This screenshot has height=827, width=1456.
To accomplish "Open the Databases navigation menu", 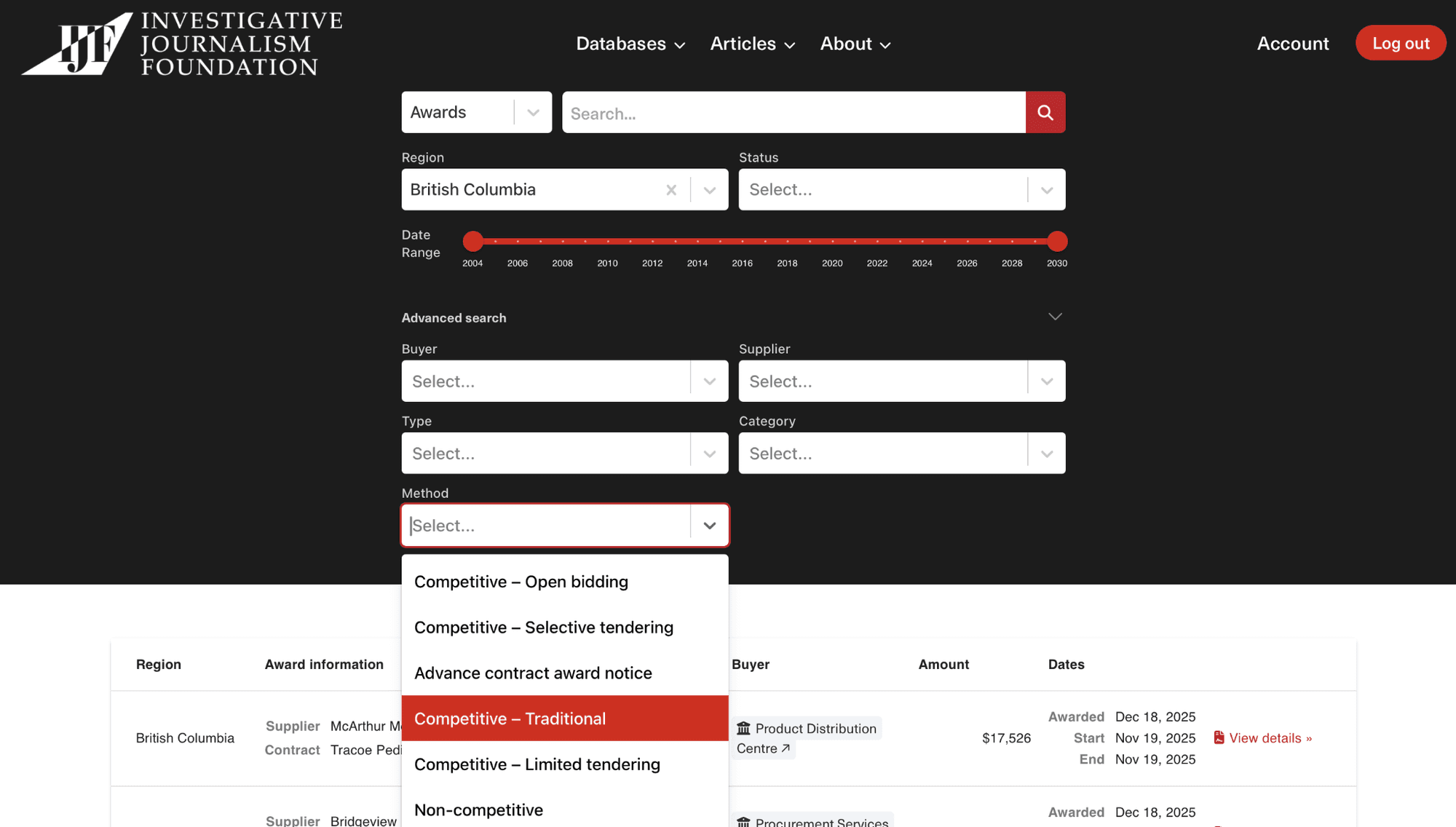I will tap(630, 44).
